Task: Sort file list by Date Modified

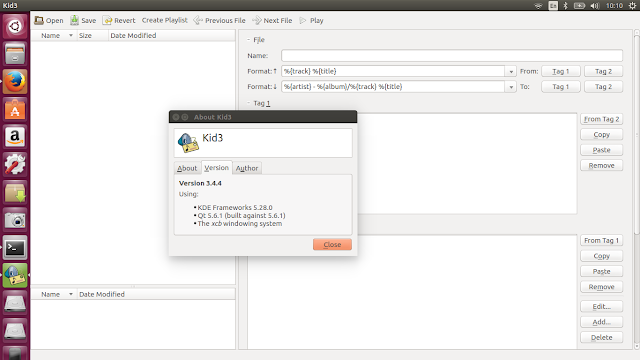Action: 171,36
